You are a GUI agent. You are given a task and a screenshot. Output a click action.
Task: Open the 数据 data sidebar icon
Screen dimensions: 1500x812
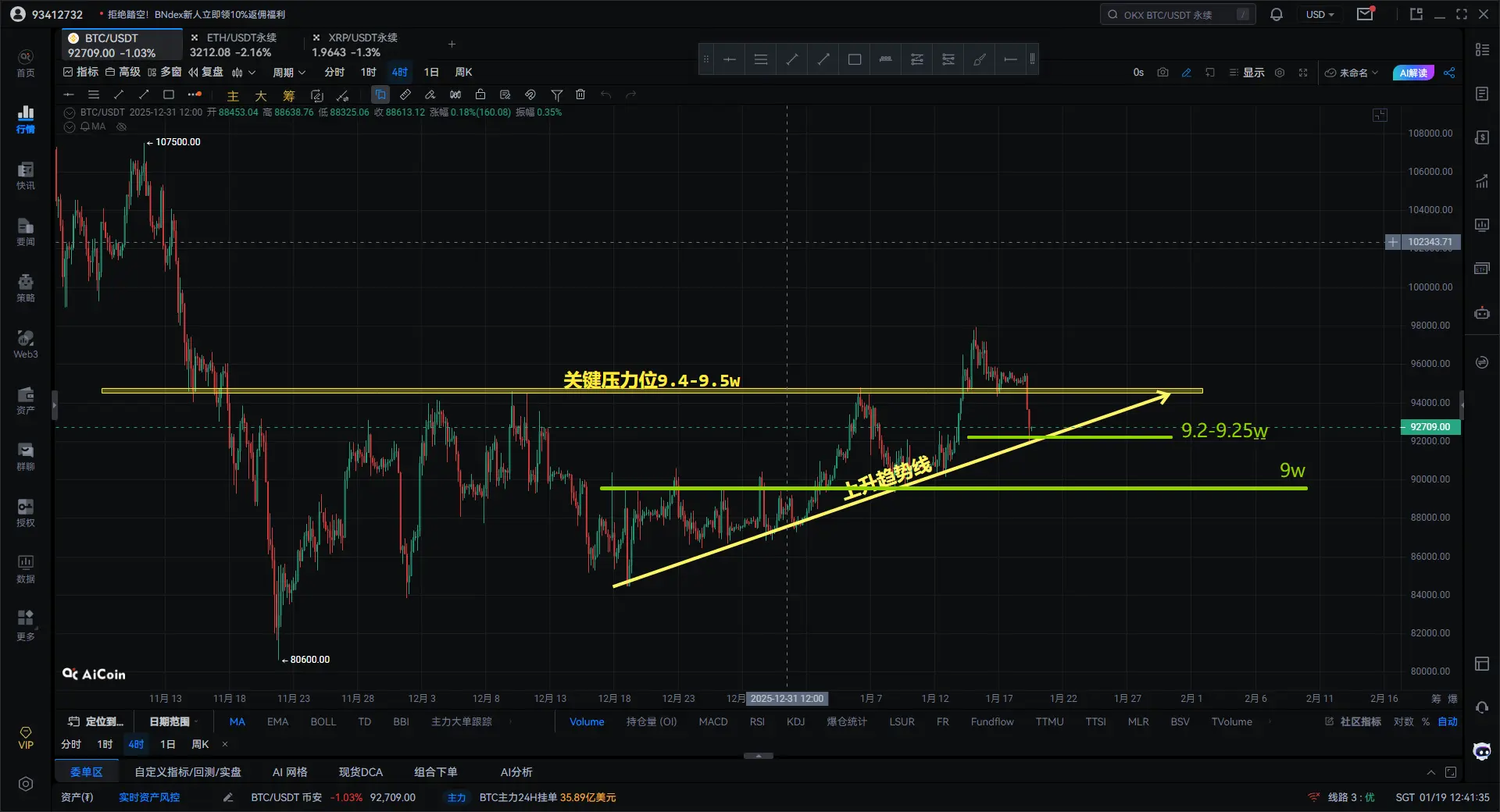pos(26,569)
